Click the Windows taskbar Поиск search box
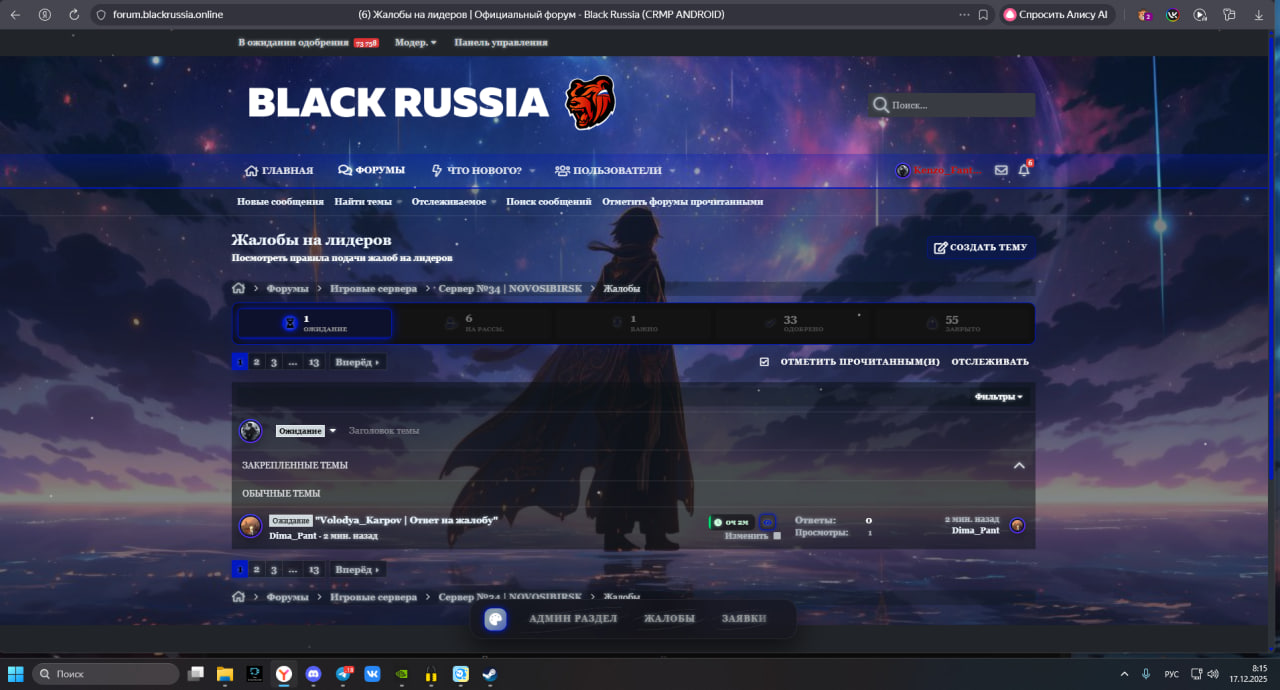This screenshot has height=690, width=1280. coord(106,674)
